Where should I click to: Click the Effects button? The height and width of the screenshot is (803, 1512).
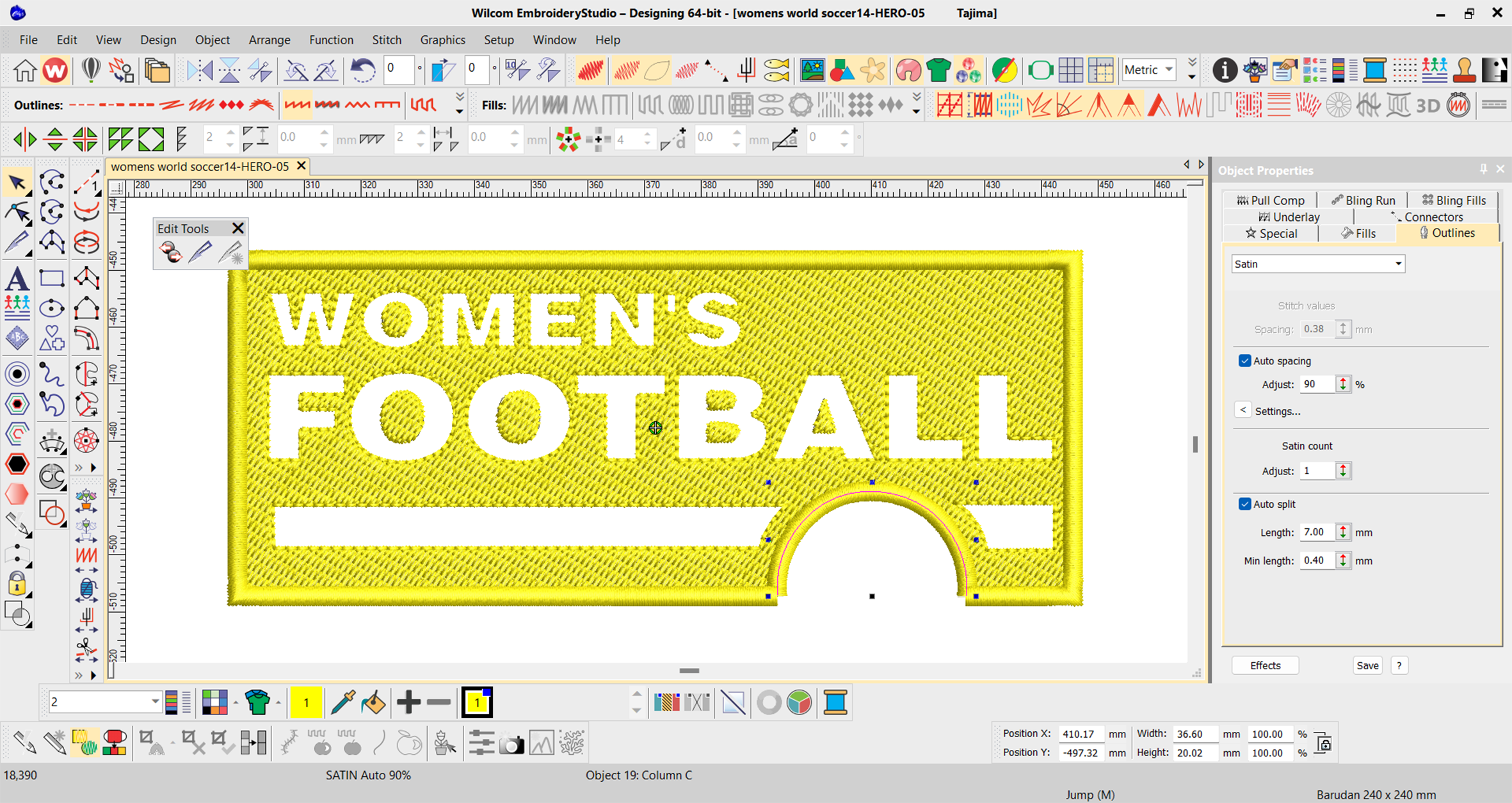(x=1265, y=665)
